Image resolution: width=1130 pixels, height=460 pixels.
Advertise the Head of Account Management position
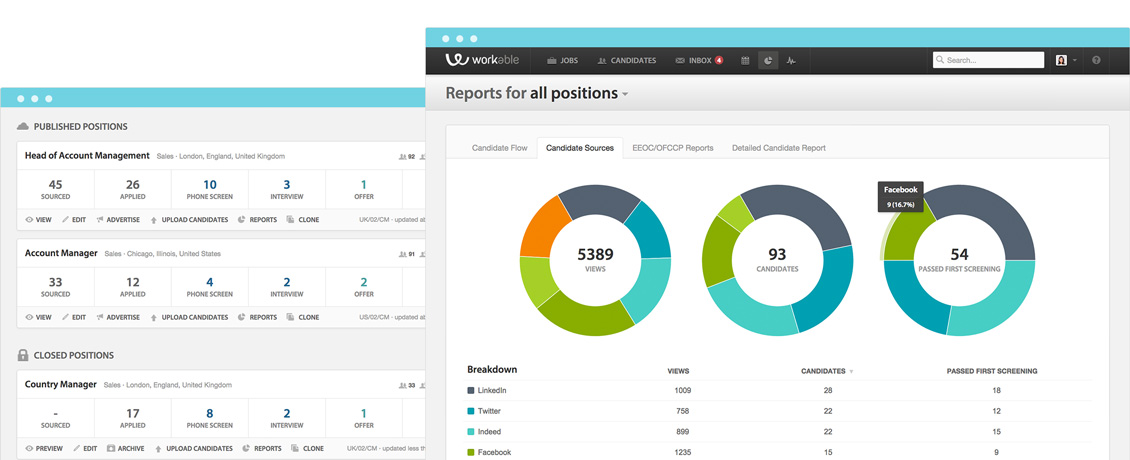(x=117, y=219)
